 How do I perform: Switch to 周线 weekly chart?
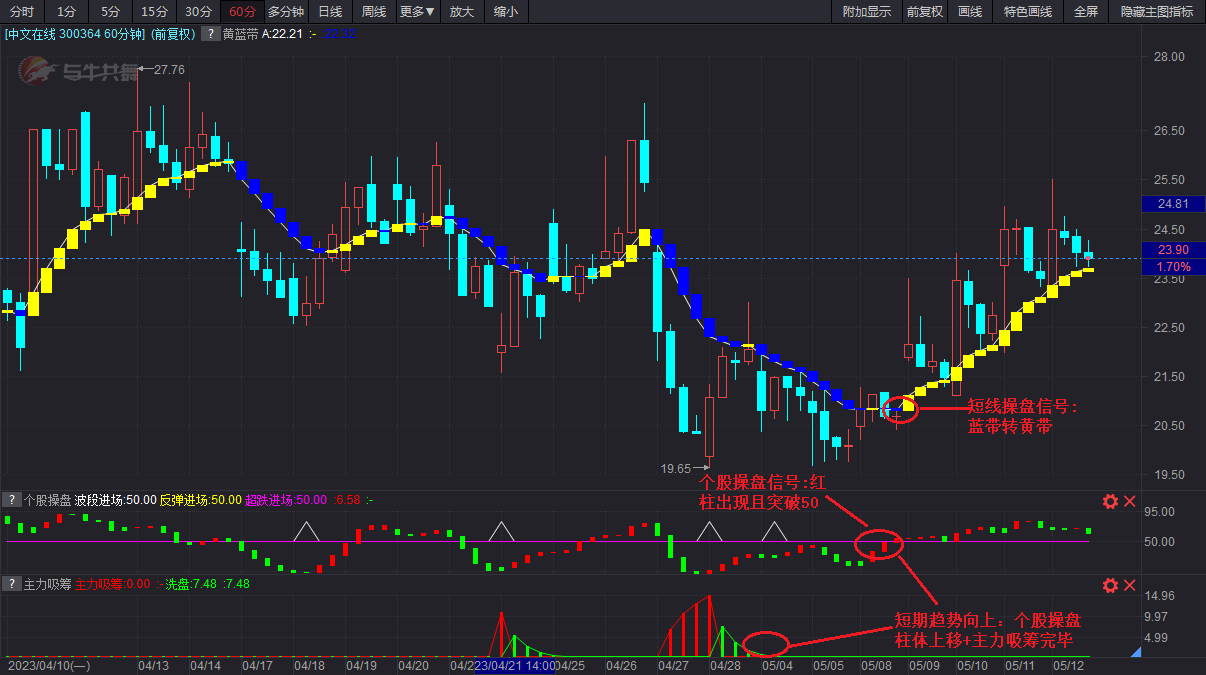tap(374, 12)
